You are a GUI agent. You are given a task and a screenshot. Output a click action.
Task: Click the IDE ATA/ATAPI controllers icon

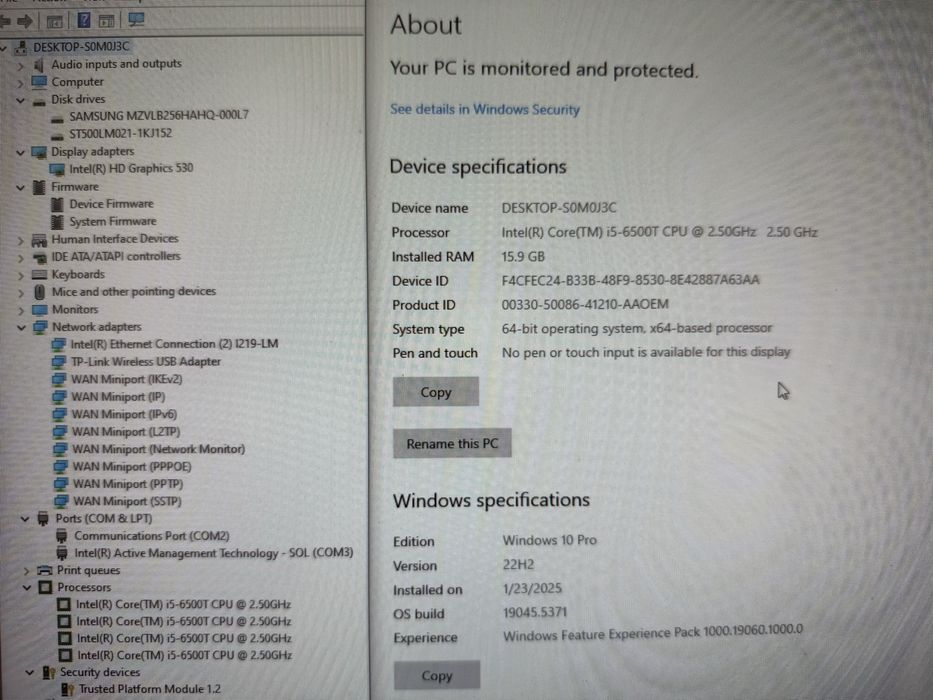click(40, 258)
